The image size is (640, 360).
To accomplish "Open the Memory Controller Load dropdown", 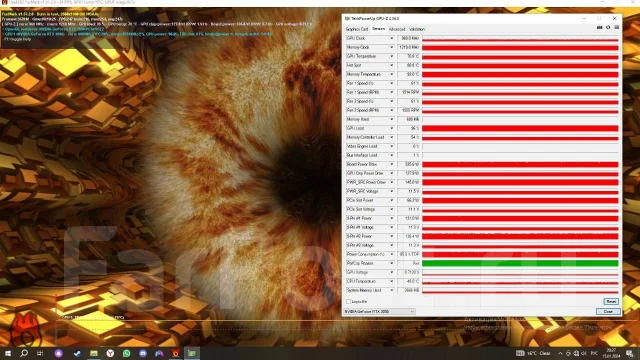I will 391,137.
